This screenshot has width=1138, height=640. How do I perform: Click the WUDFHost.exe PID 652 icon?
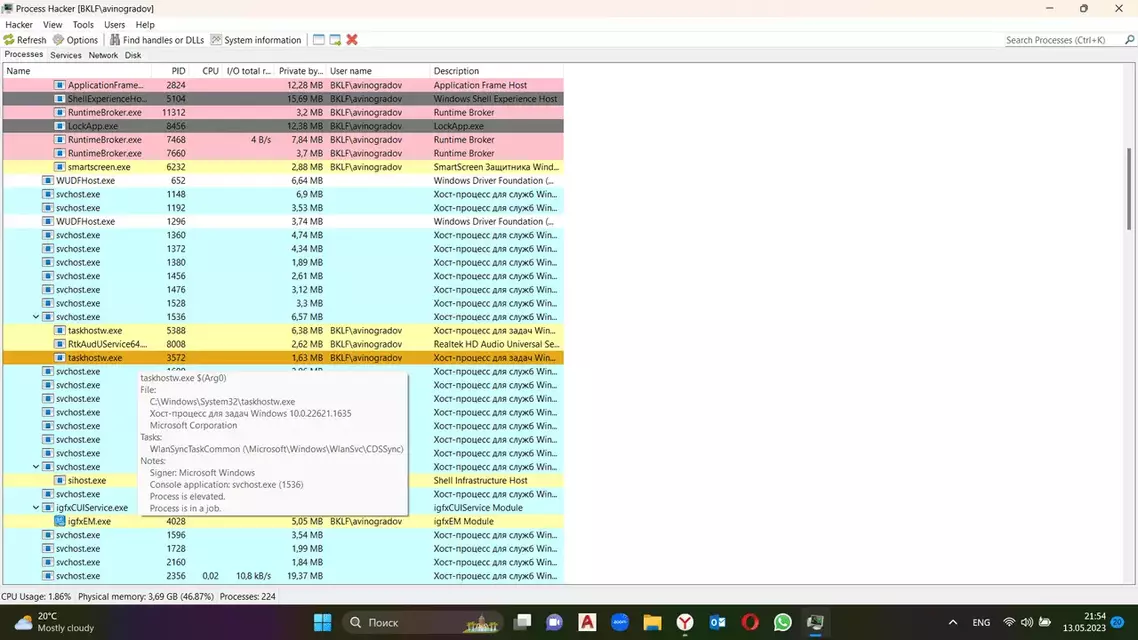pos(48,181)
